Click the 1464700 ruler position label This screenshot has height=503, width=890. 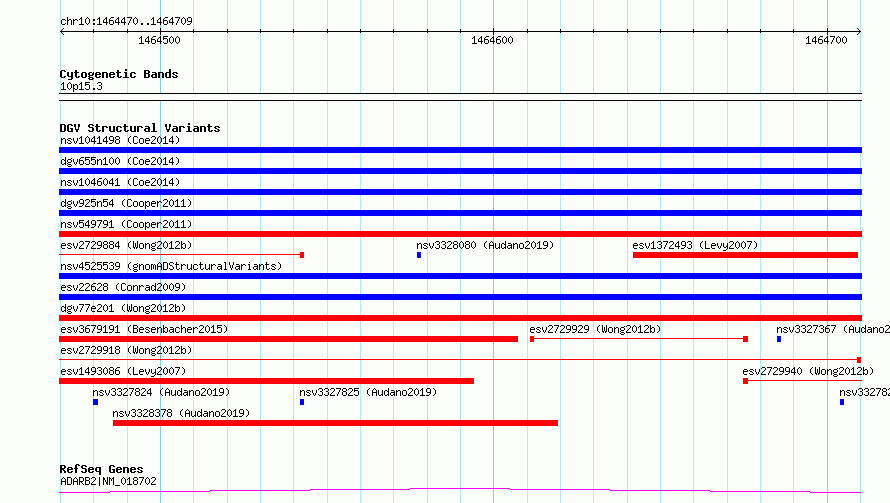pos(826,40)
